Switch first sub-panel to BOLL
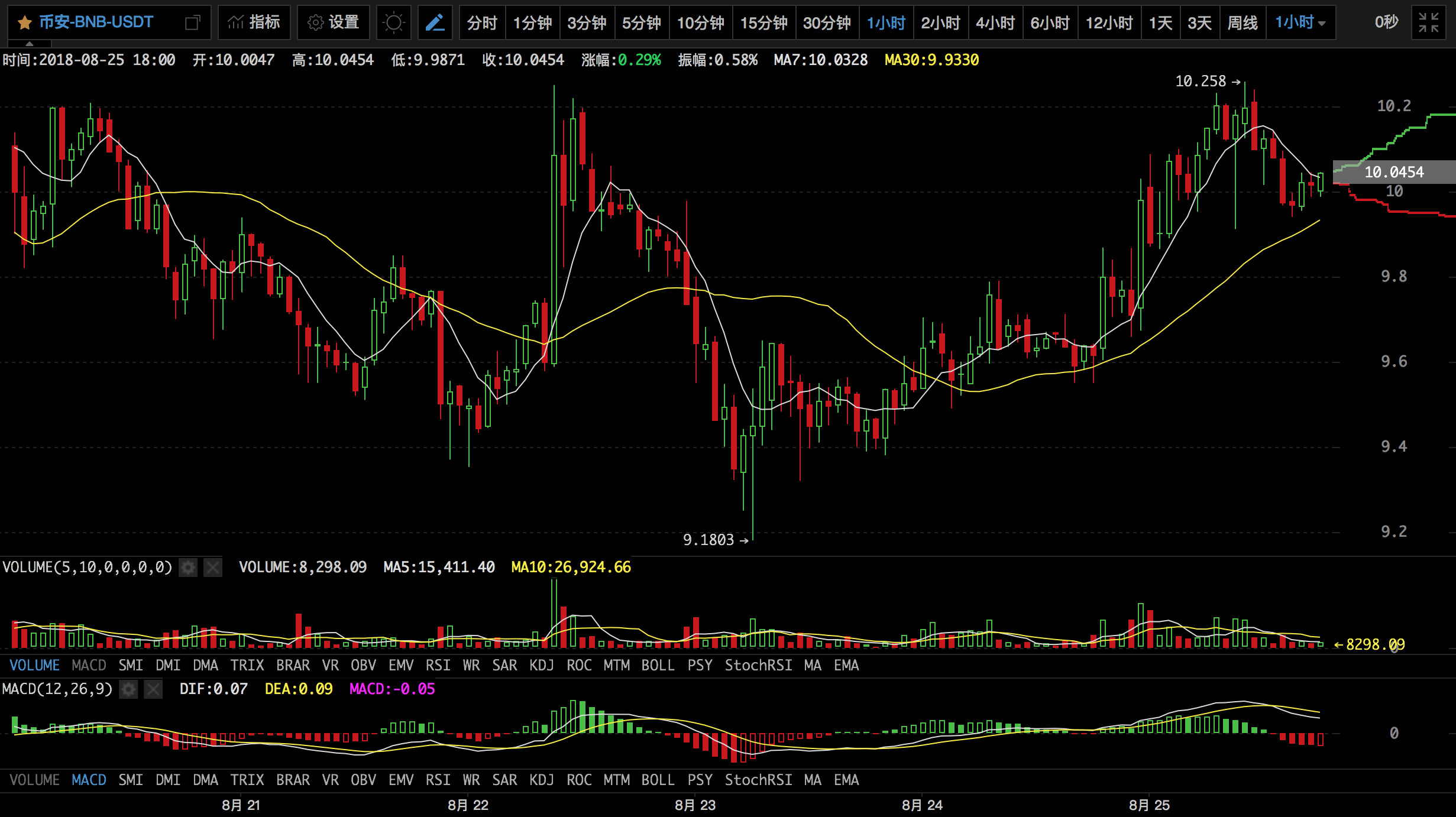This screenshot has width=1456, height=817. coord(658,666)
